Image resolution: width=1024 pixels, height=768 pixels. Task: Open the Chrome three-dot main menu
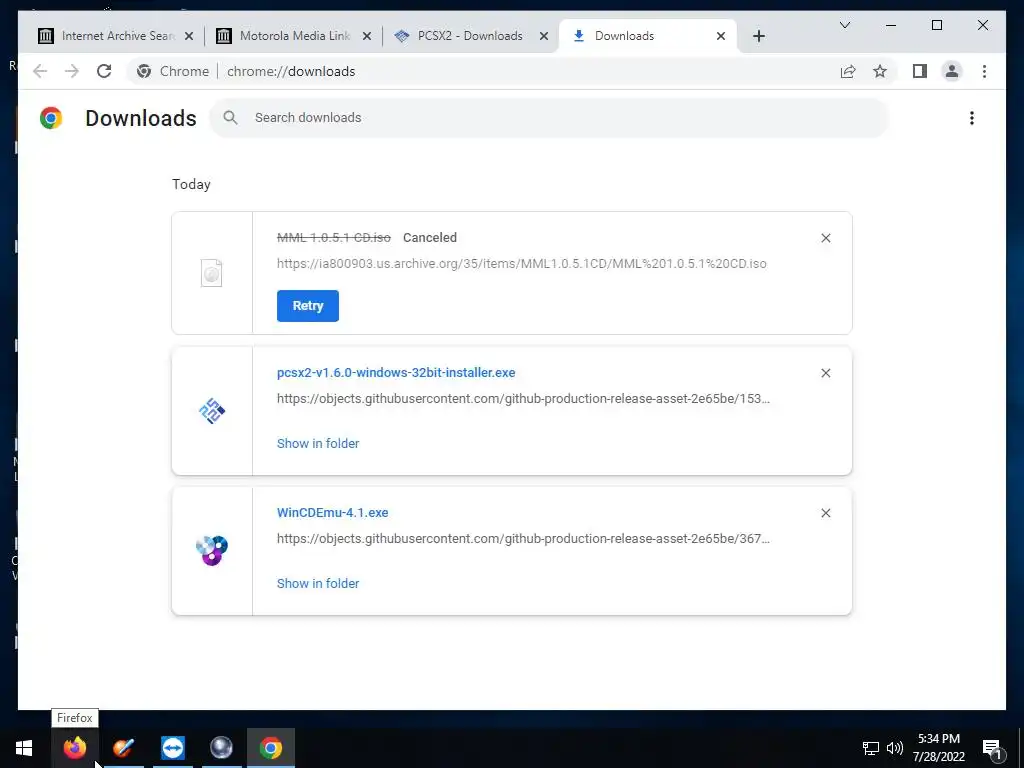[984, 71]
